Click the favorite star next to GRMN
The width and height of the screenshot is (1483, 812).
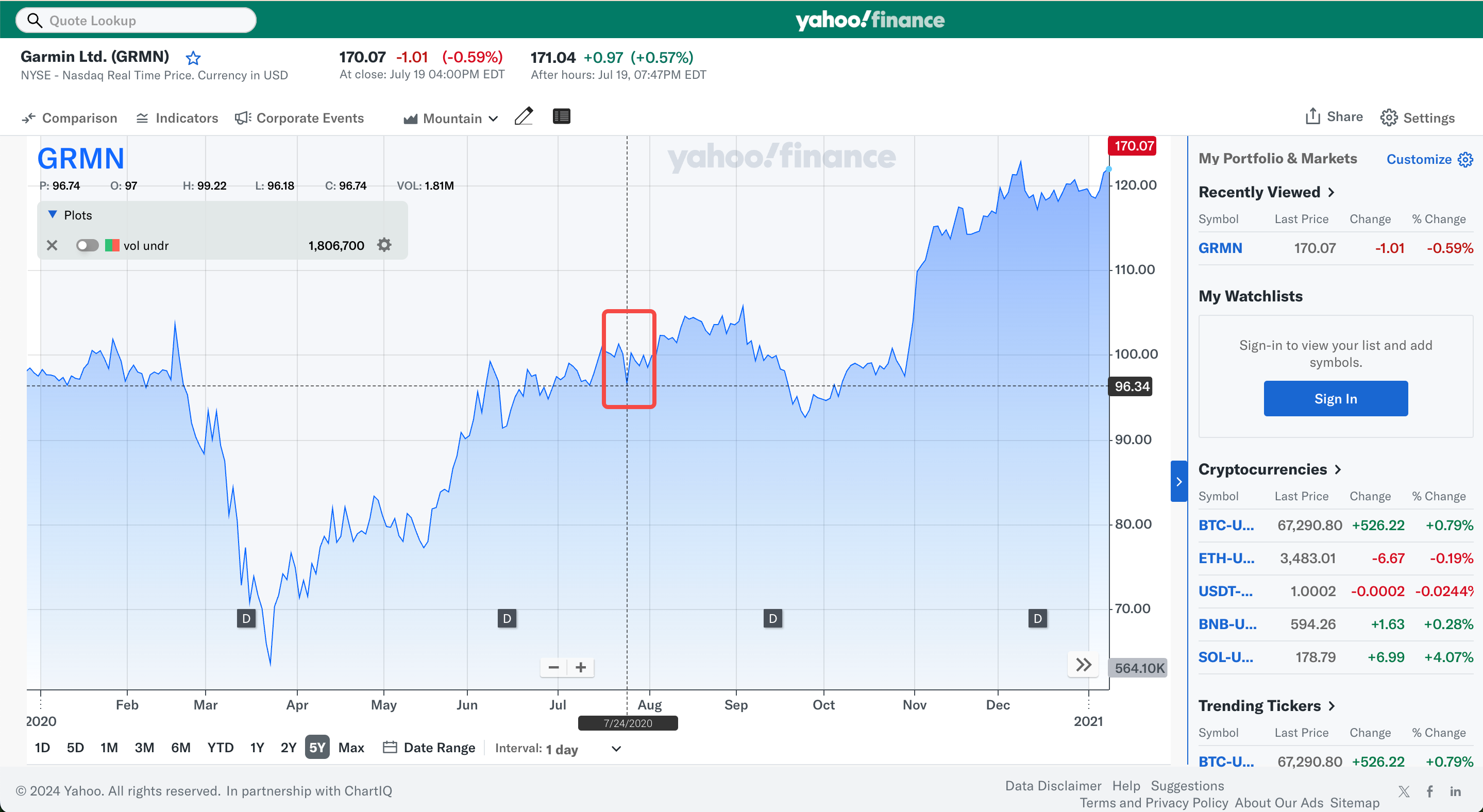(193, 58)
